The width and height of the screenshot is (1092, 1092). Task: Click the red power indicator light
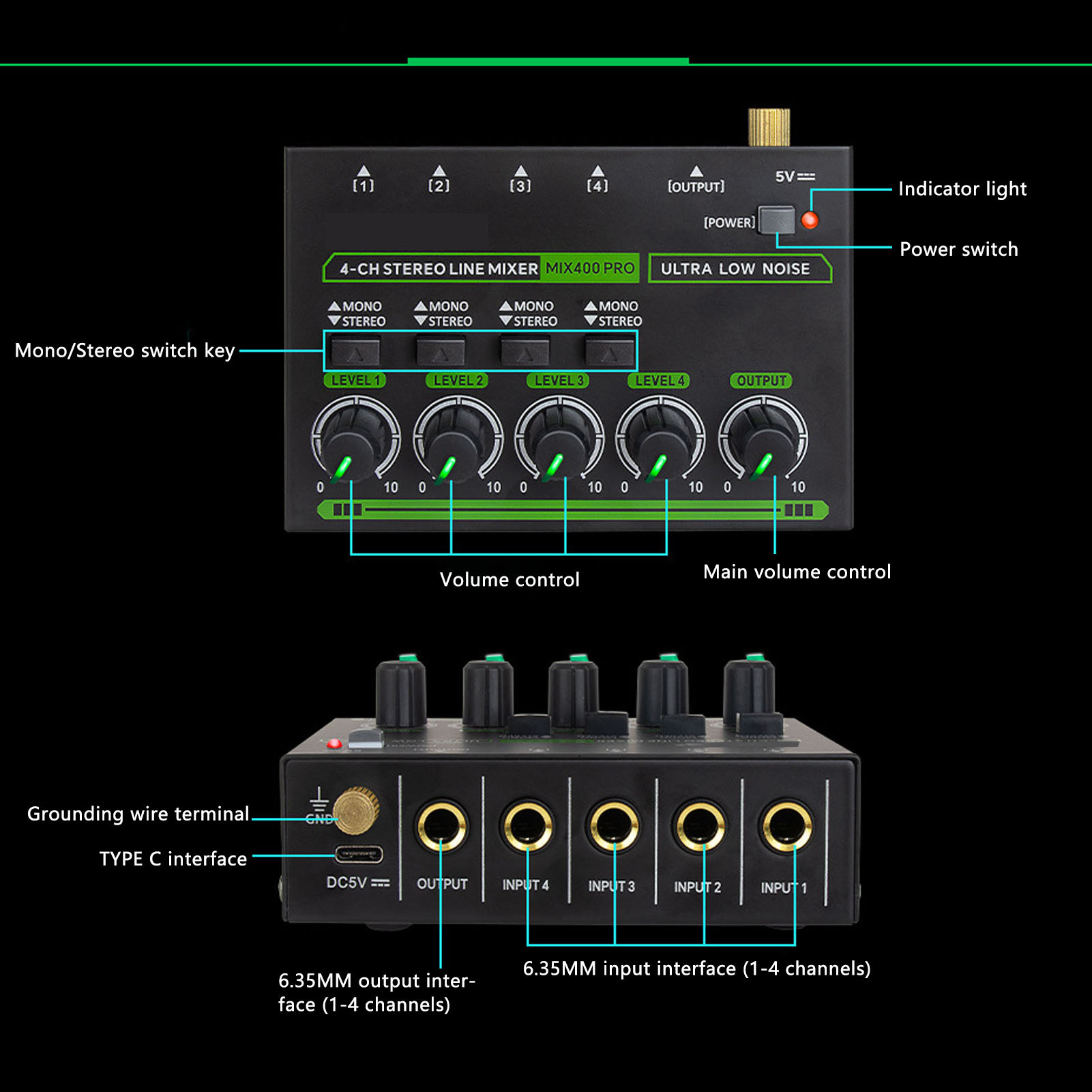click(810, 220)
